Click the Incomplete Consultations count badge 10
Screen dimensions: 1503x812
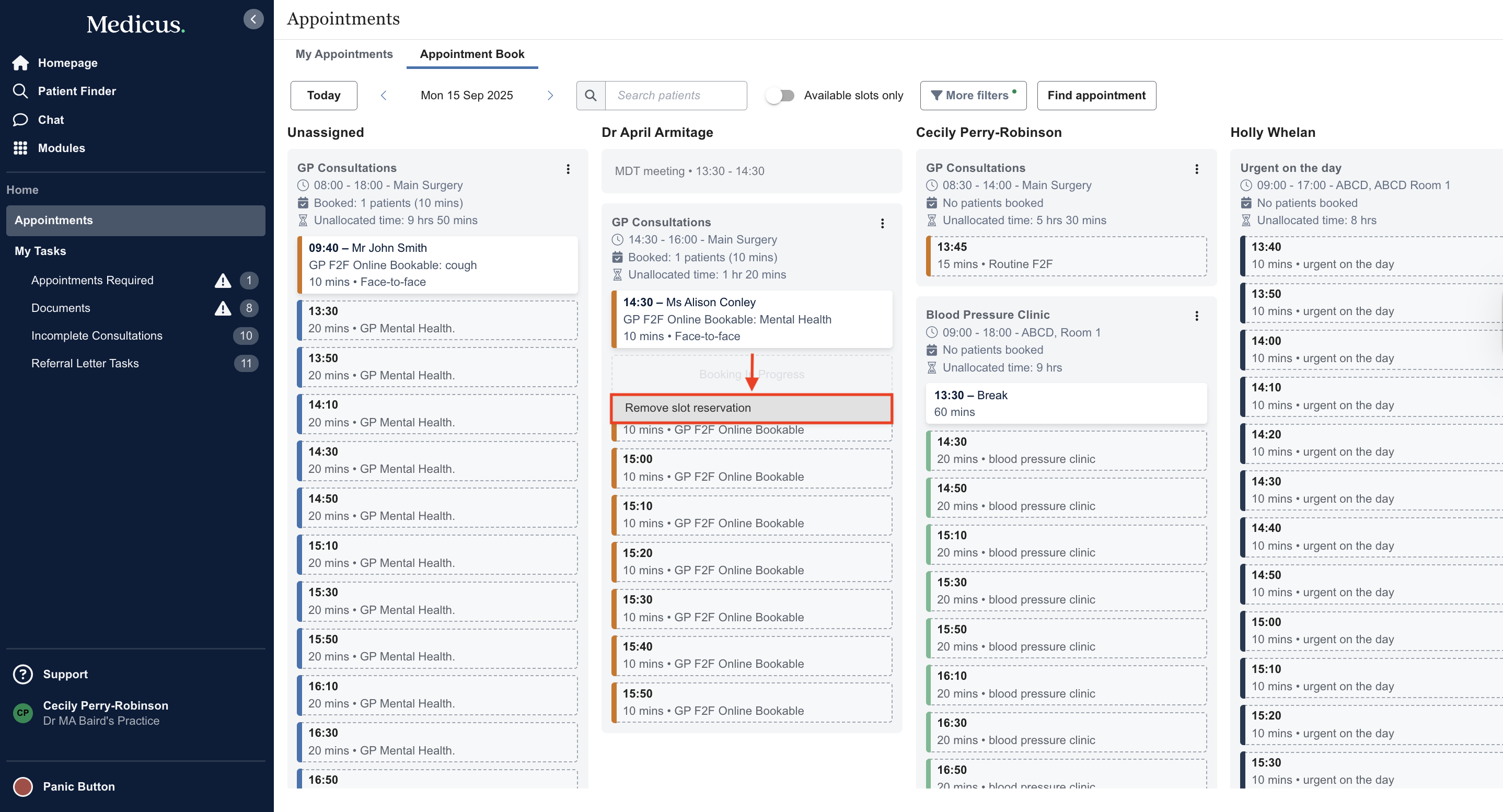246,335
